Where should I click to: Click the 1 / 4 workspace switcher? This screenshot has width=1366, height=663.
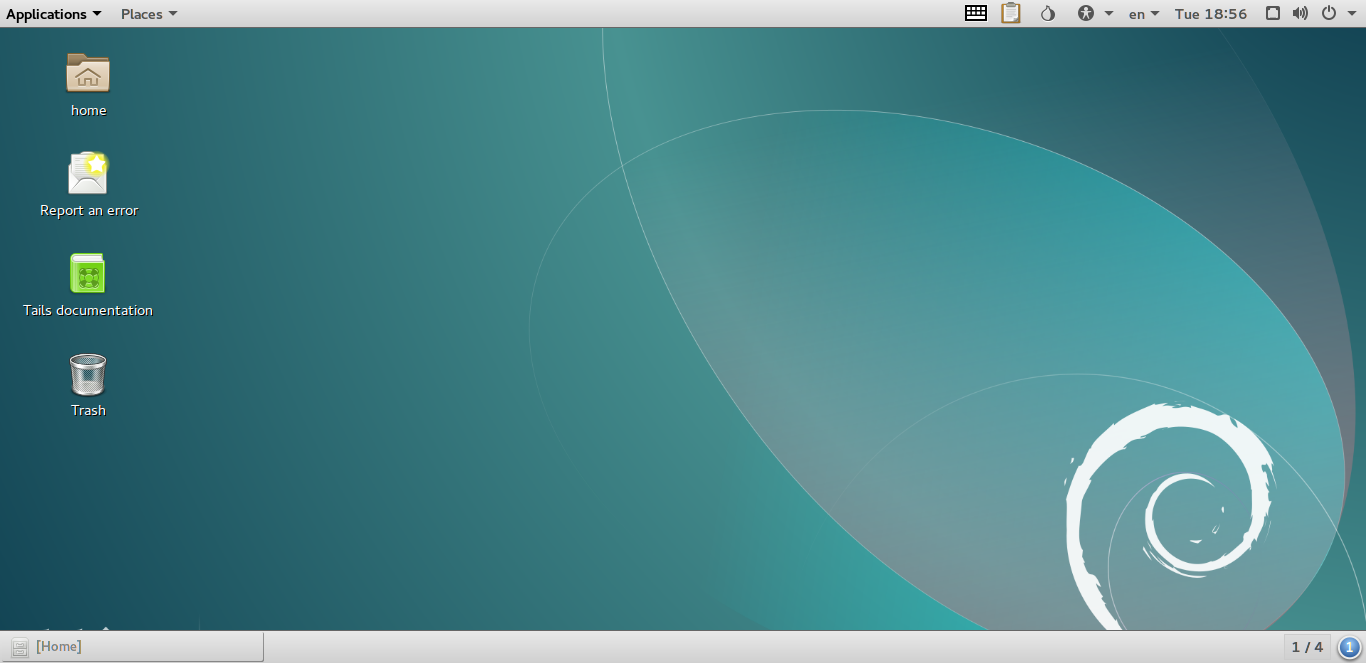(1307, 647)
